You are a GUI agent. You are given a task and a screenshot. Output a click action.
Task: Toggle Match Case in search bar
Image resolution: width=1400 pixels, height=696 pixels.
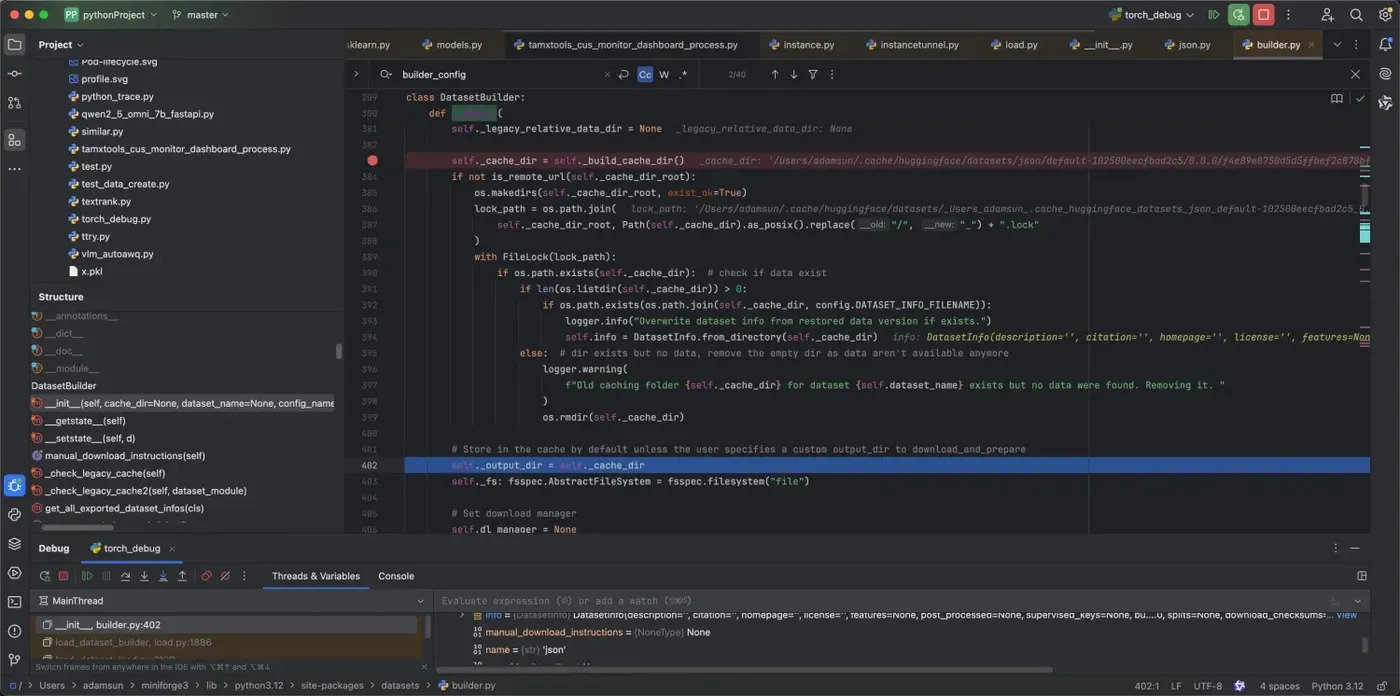[x=645, y=75]
